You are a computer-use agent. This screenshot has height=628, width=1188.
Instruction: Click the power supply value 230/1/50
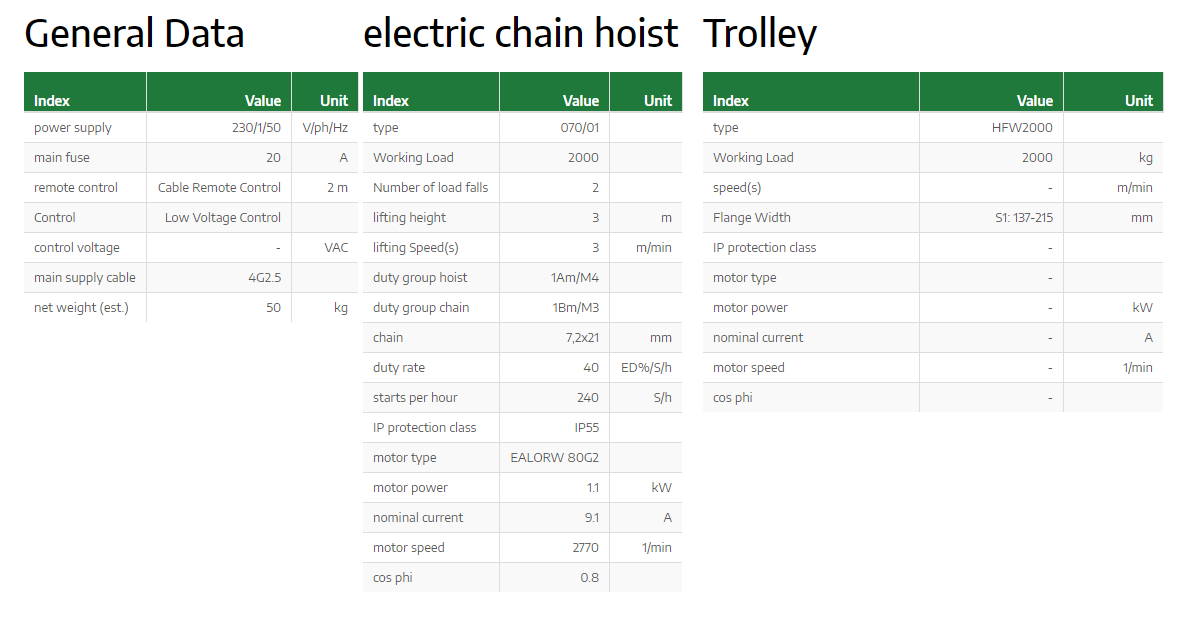pos(256,127)
